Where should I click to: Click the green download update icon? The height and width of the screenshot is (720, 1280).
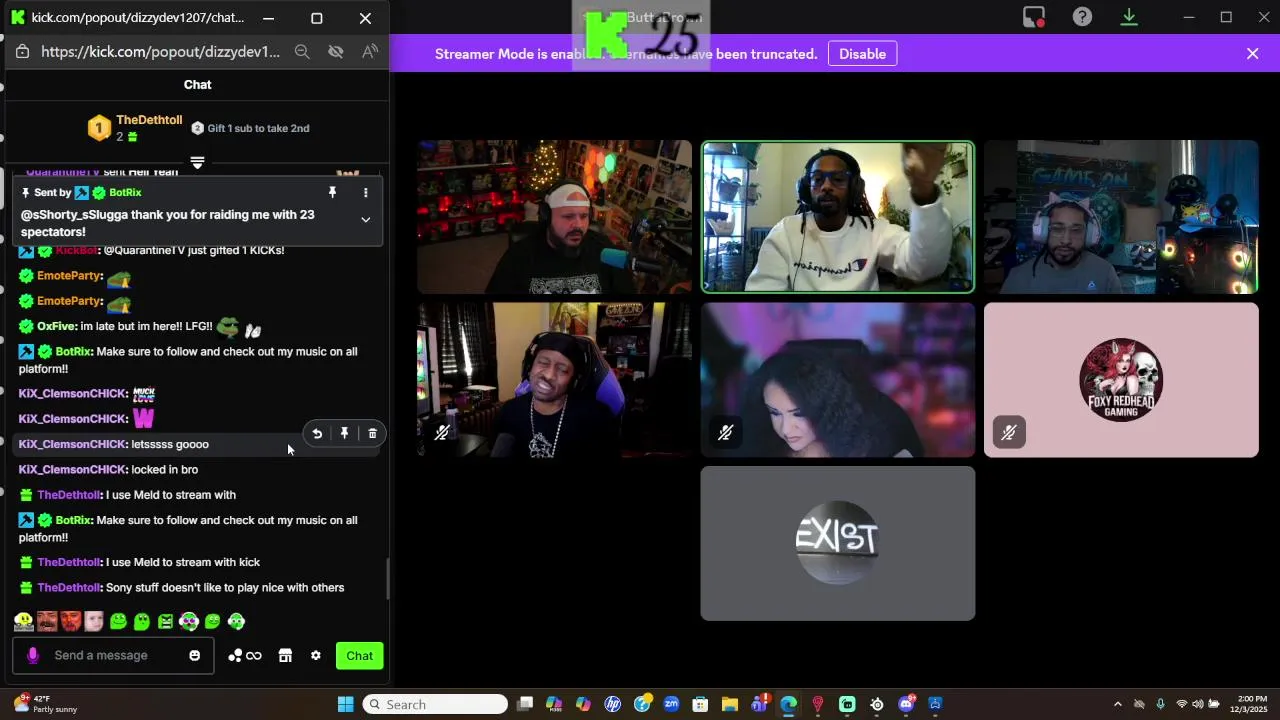tap(1129, 17)
